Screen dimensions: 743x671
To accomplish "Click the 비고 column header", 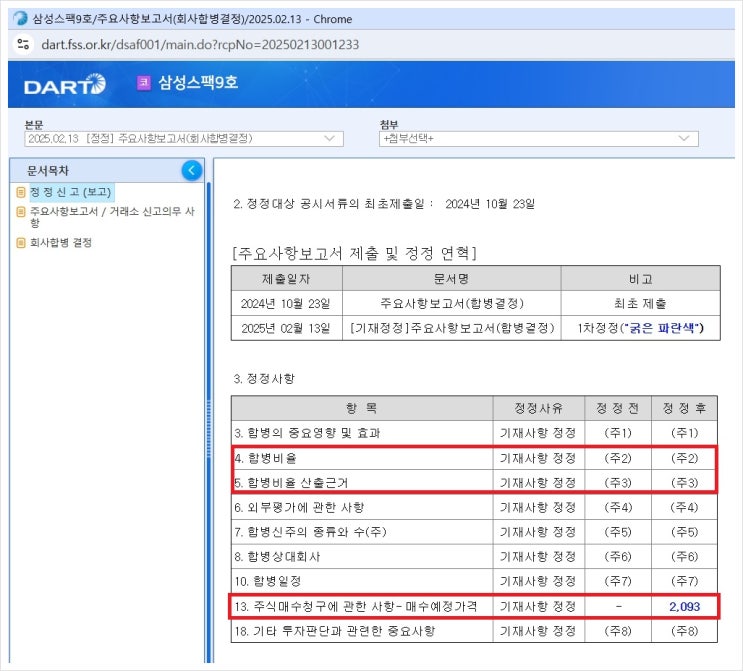I will (640, 279).
